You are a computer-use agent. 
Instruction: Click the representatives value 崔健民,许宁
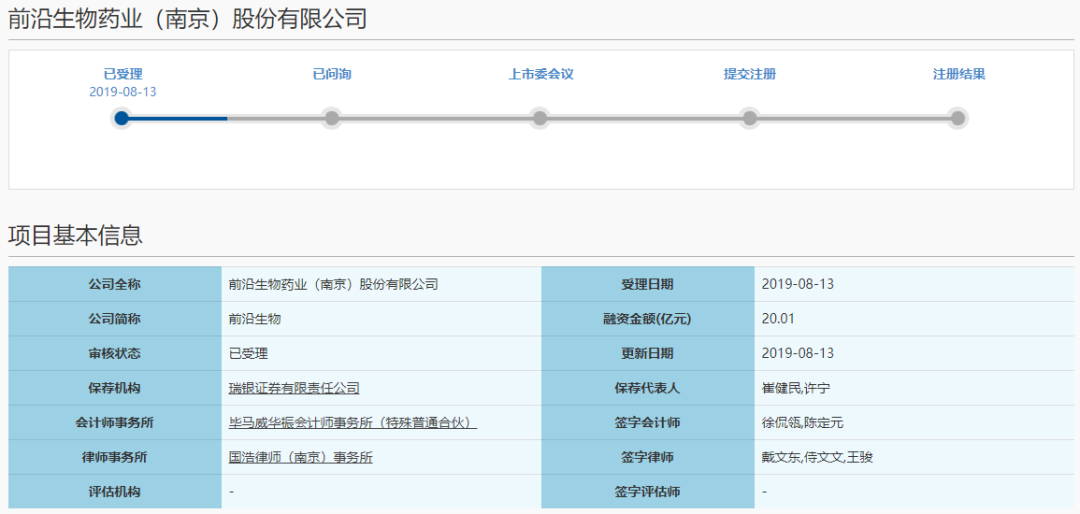tap(796, 389)
